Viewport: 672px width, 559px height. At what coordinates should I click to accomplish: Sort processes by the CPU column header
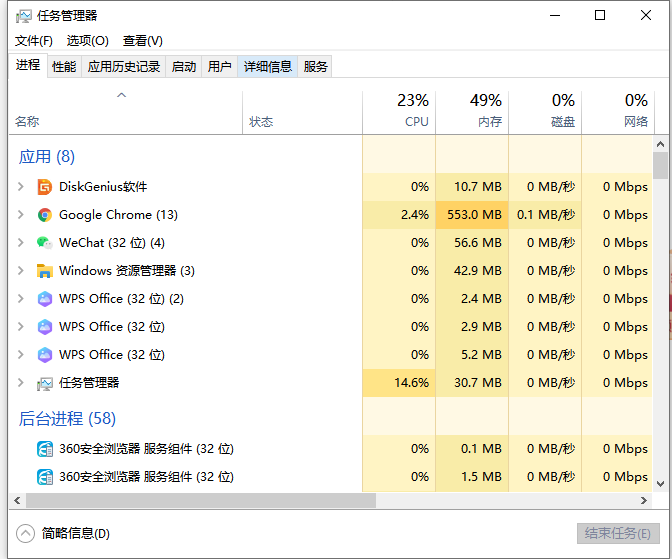(399, 111)
